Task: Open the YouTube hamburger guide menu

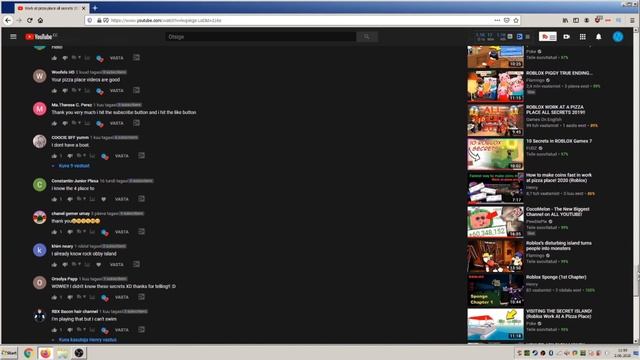Action: (13, 37)
